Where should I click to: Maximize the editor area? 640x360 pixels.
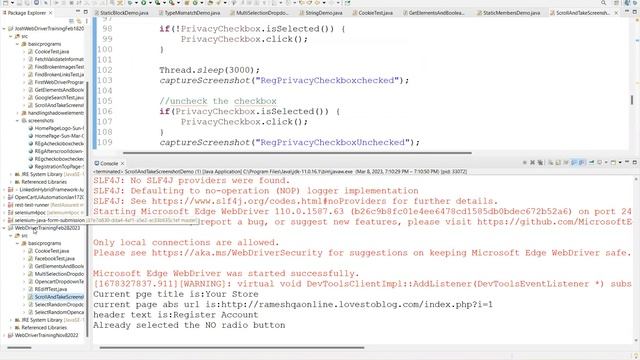click(635, 12)
